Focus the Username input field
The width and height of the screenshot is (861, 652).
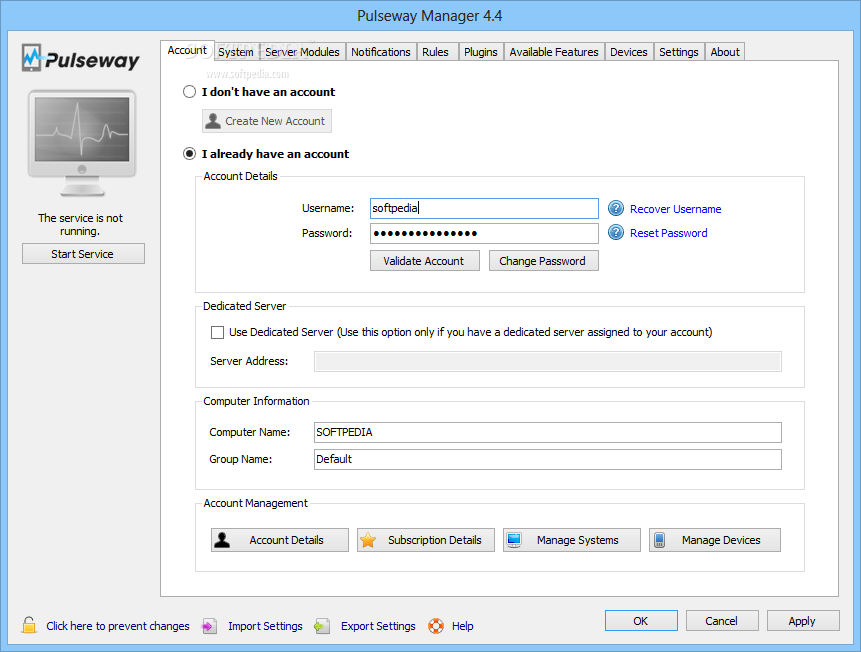coord(484,209)
